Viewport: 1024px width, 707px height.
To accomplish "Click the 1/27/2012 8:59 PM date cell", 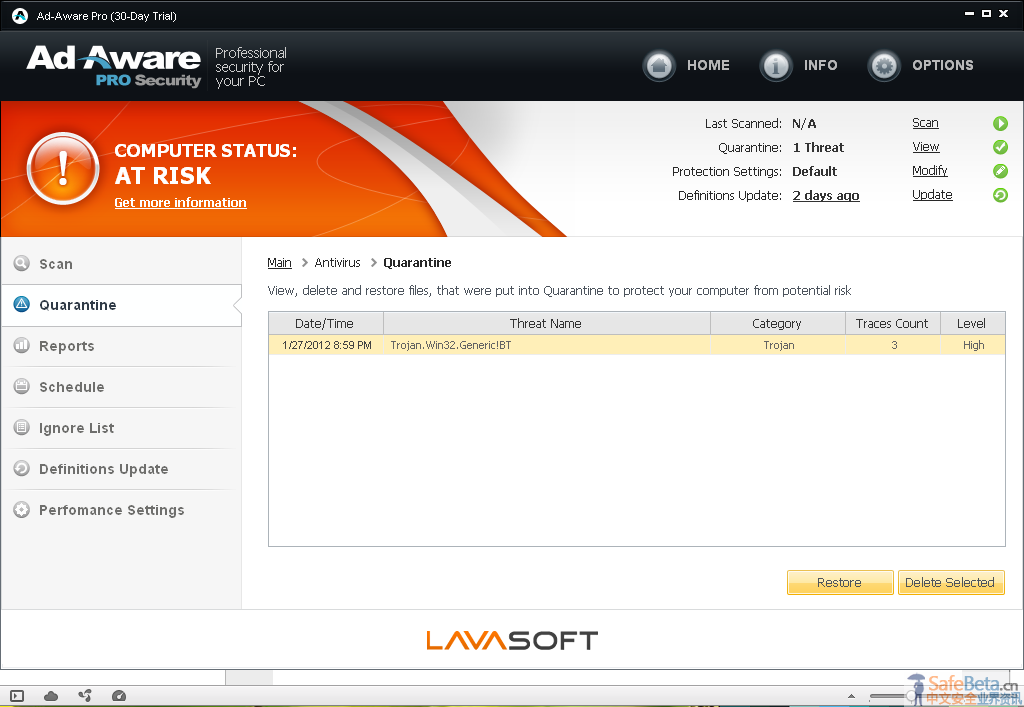I will [327, 345].
